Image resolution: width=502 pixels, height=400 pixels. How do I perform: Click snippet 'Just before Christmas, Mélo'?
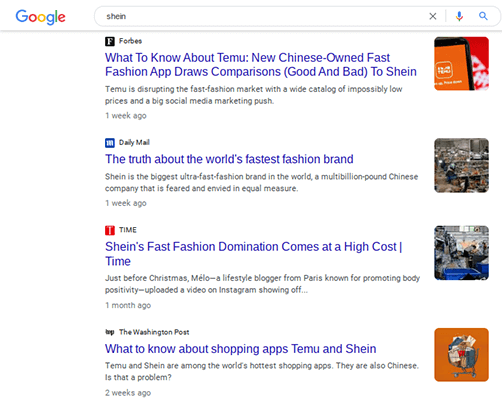point(262,284)
